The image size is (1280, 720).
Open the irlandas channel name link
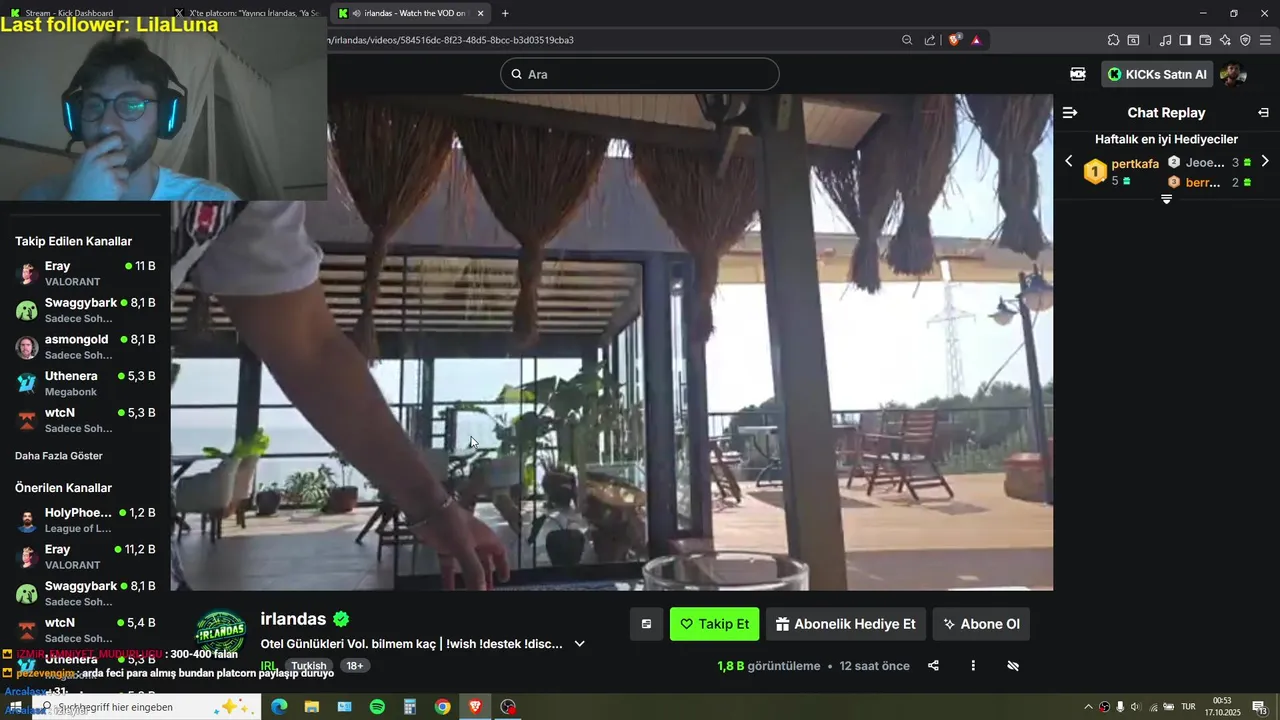tap(293, 619)
